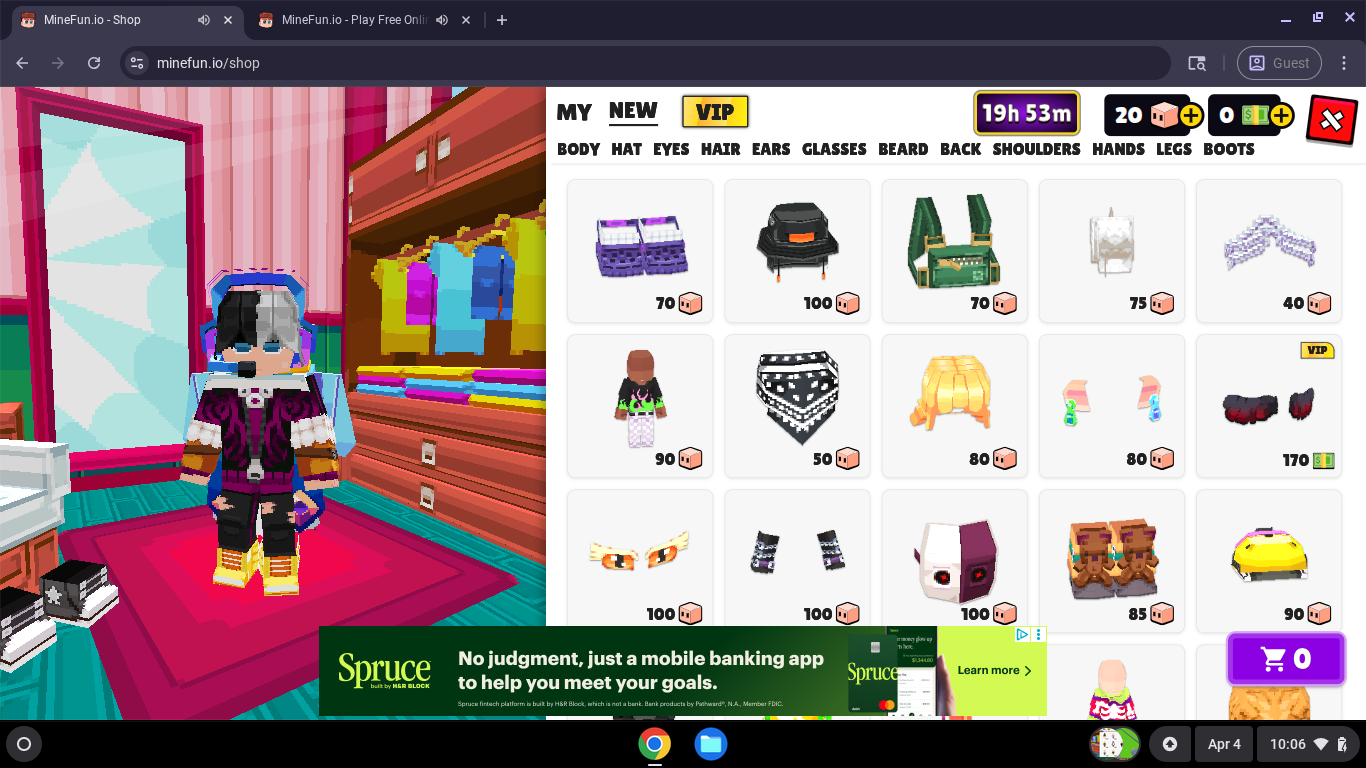Reload the shop page
This screenshot has width=1366, height=768.
94,63
